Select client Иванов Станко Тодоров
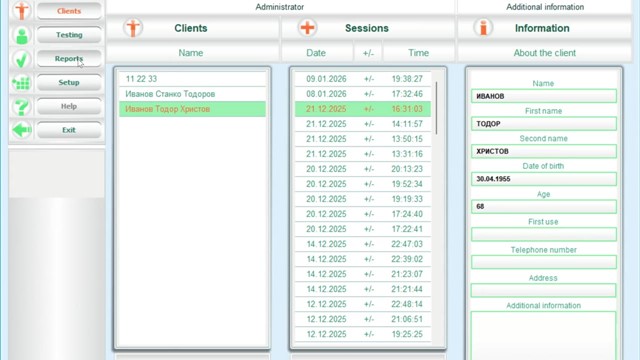The height and width of the screenshot is (360, 640). coord(192,94)
